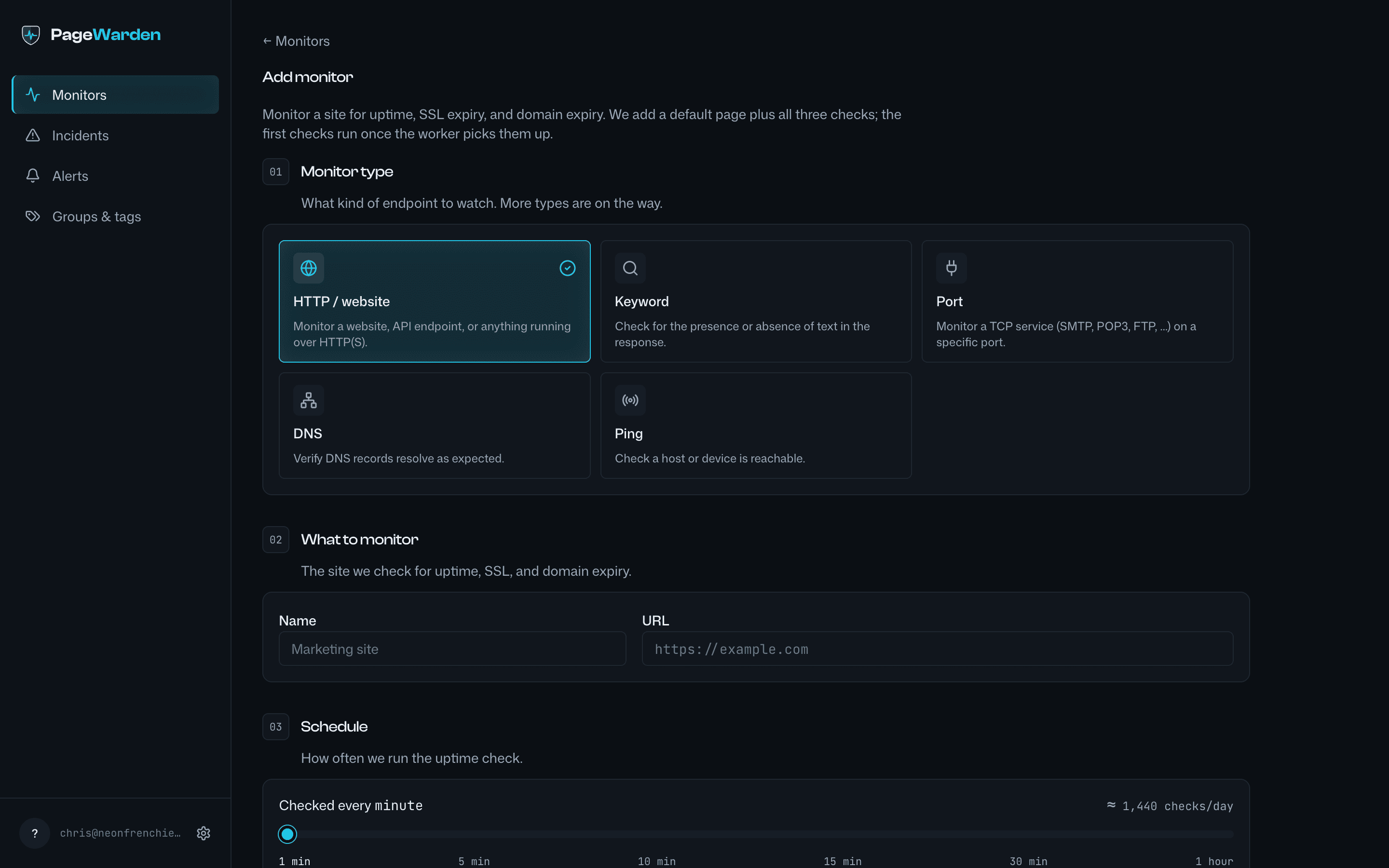Click the 1,440 checks/day estimate
1389x868 pixels.
1170,806
